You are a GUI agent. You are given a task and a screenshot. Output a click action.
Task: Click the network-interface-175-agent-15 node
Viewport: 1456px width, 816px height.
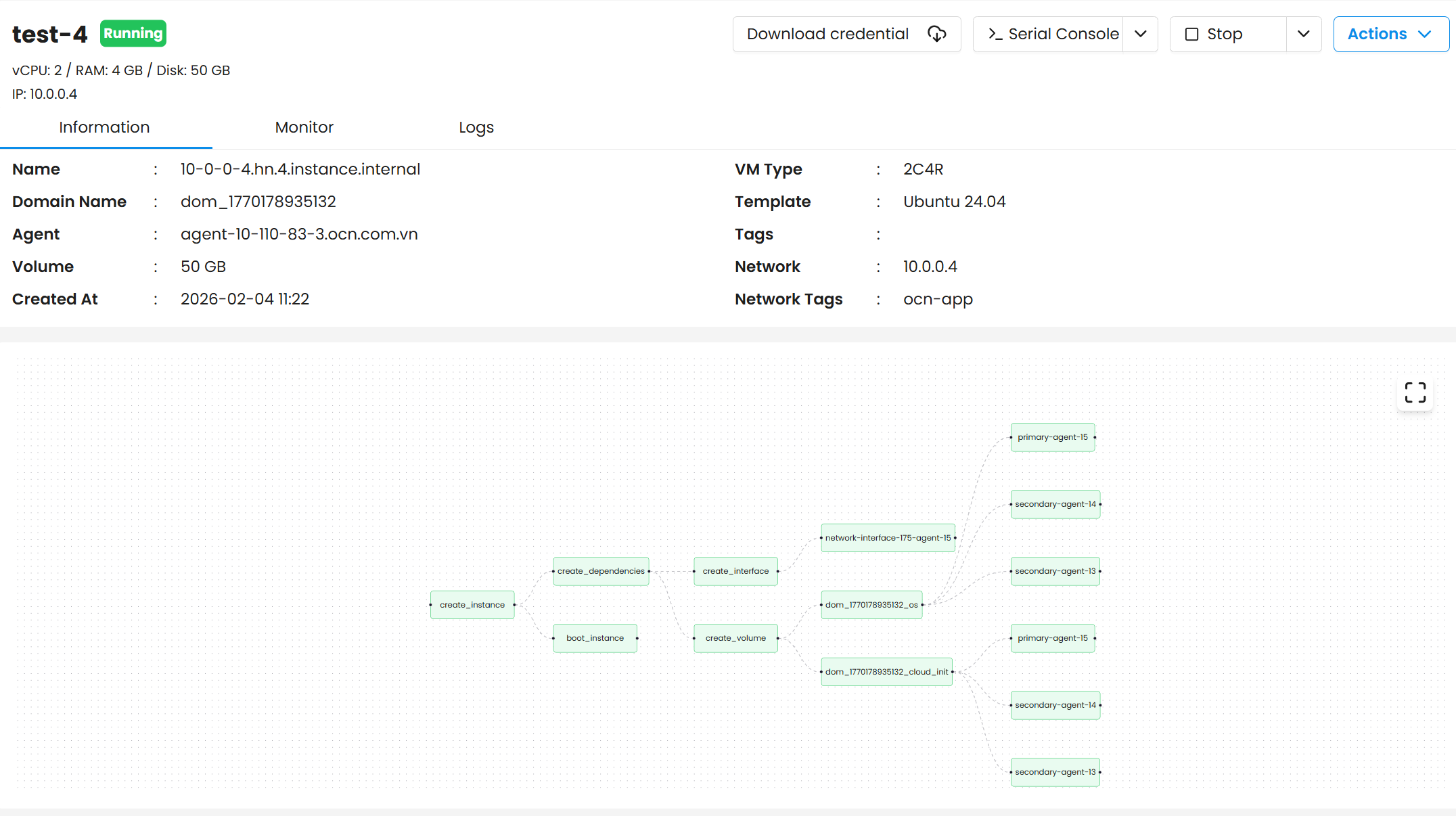click(x=888, y=538)
